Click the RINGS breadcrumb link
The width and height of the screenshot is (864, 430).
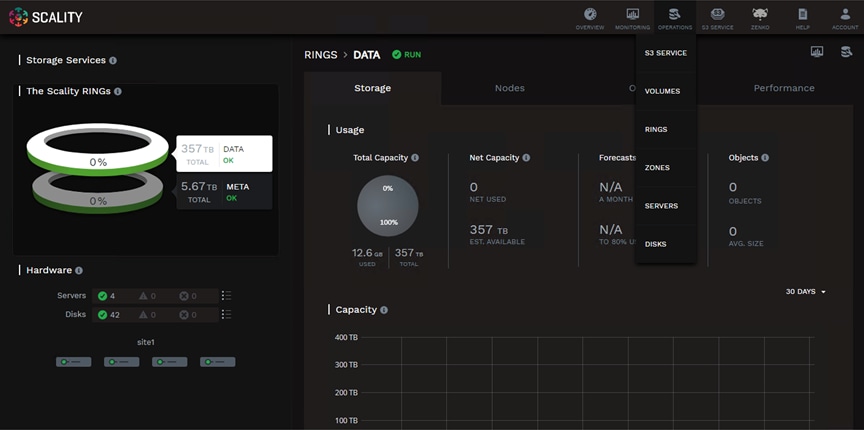[321, 55]
